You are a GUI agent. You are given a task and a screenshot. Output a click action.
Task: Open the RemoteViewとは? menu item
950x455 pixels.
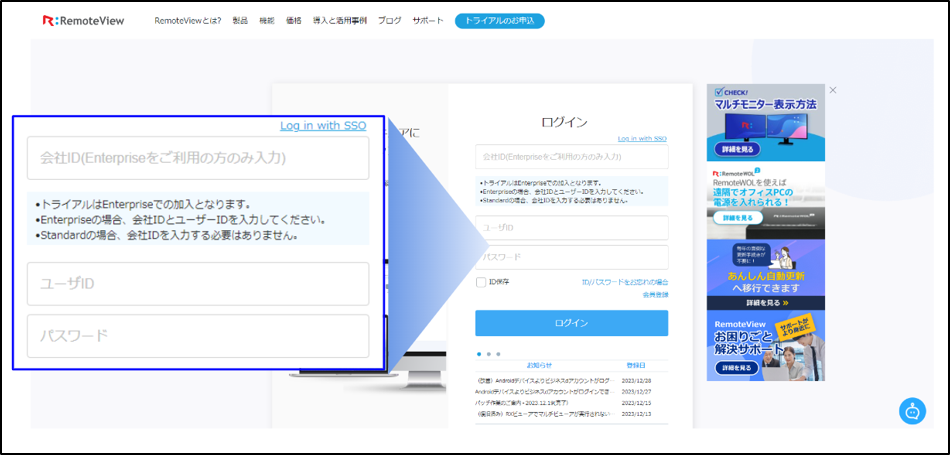pos(188,21)
